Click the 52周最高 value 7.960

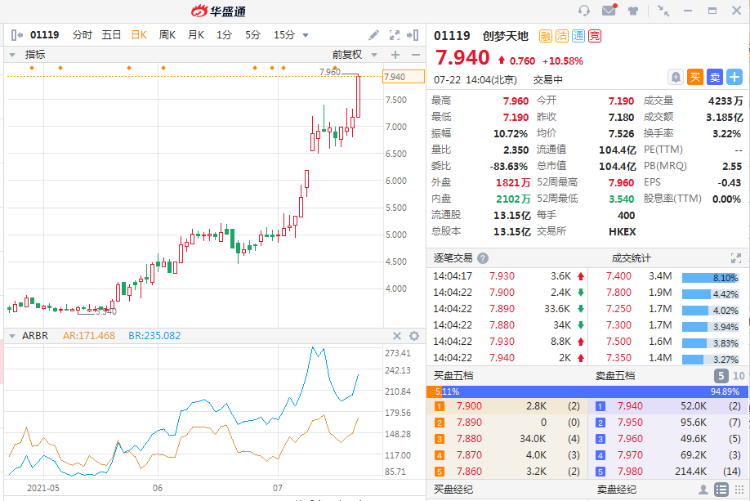[621, 183]
